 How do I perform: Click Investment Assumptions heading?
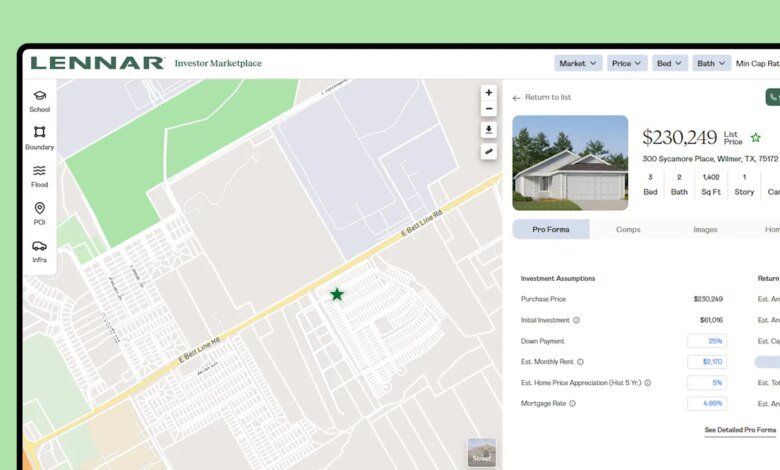[x=558, y=279]
